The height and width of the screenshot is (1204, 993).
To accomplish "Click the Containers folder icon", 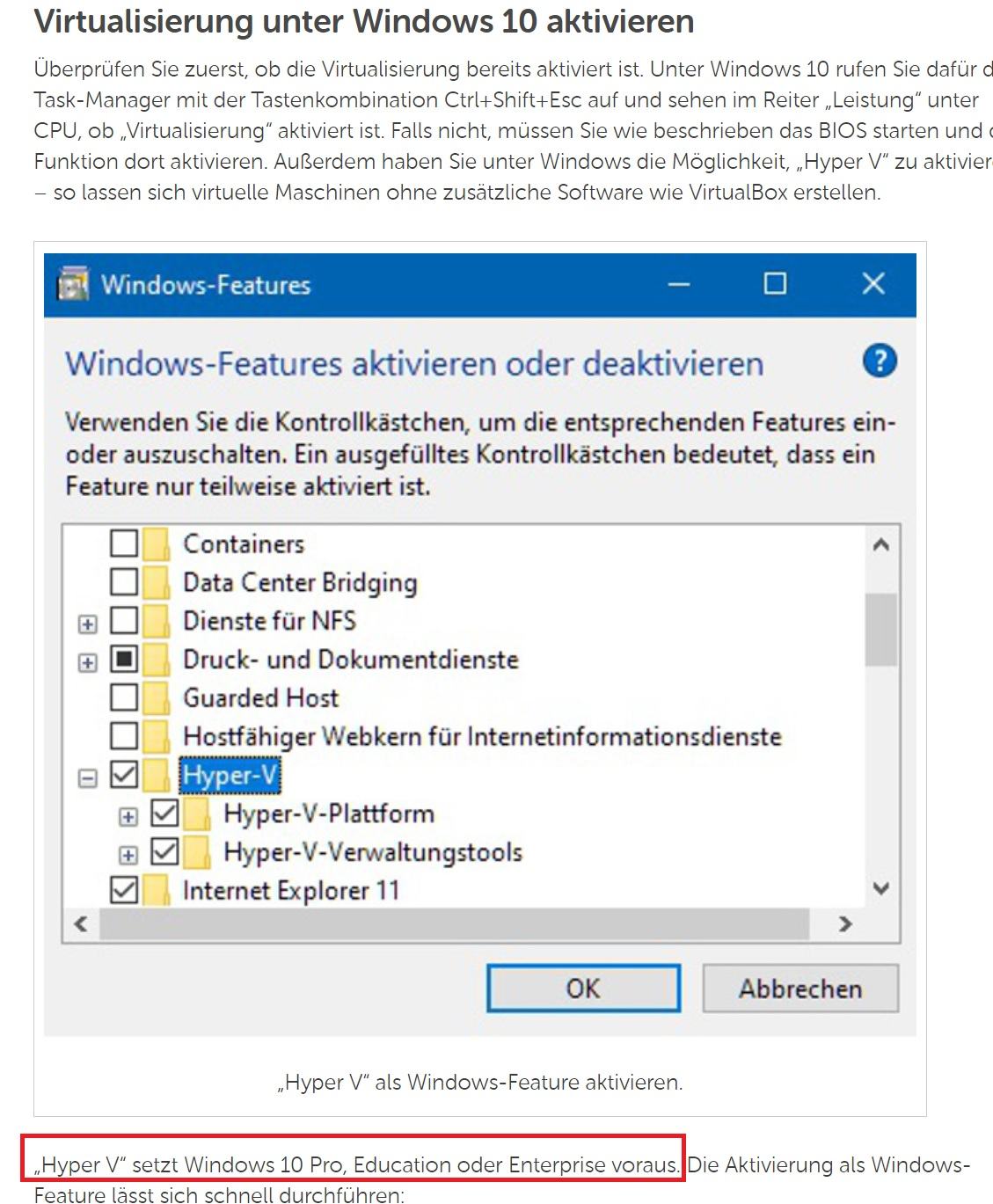I will [156, 544].
